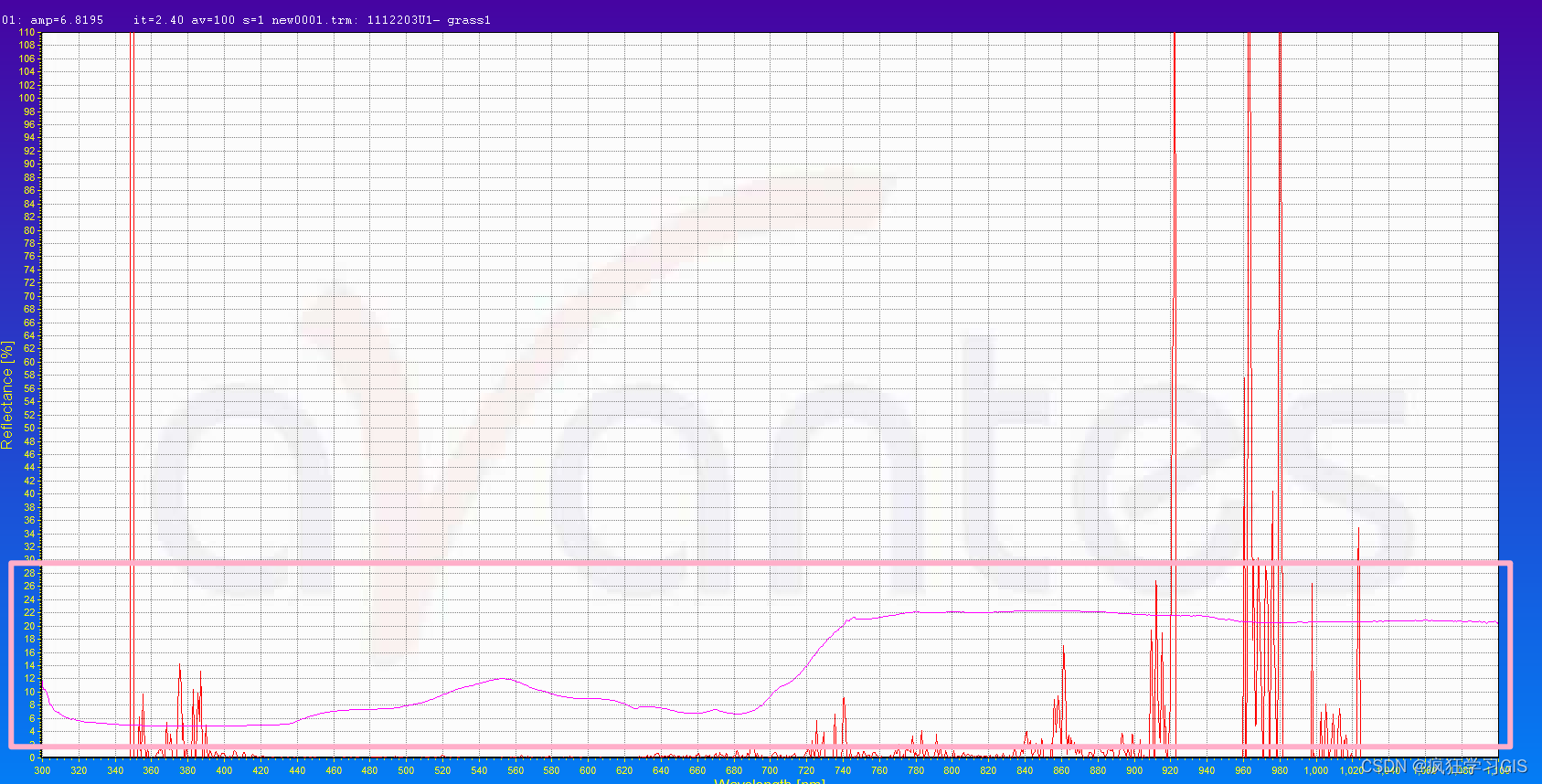Click the 'it=2.40' integration time text

158,20
